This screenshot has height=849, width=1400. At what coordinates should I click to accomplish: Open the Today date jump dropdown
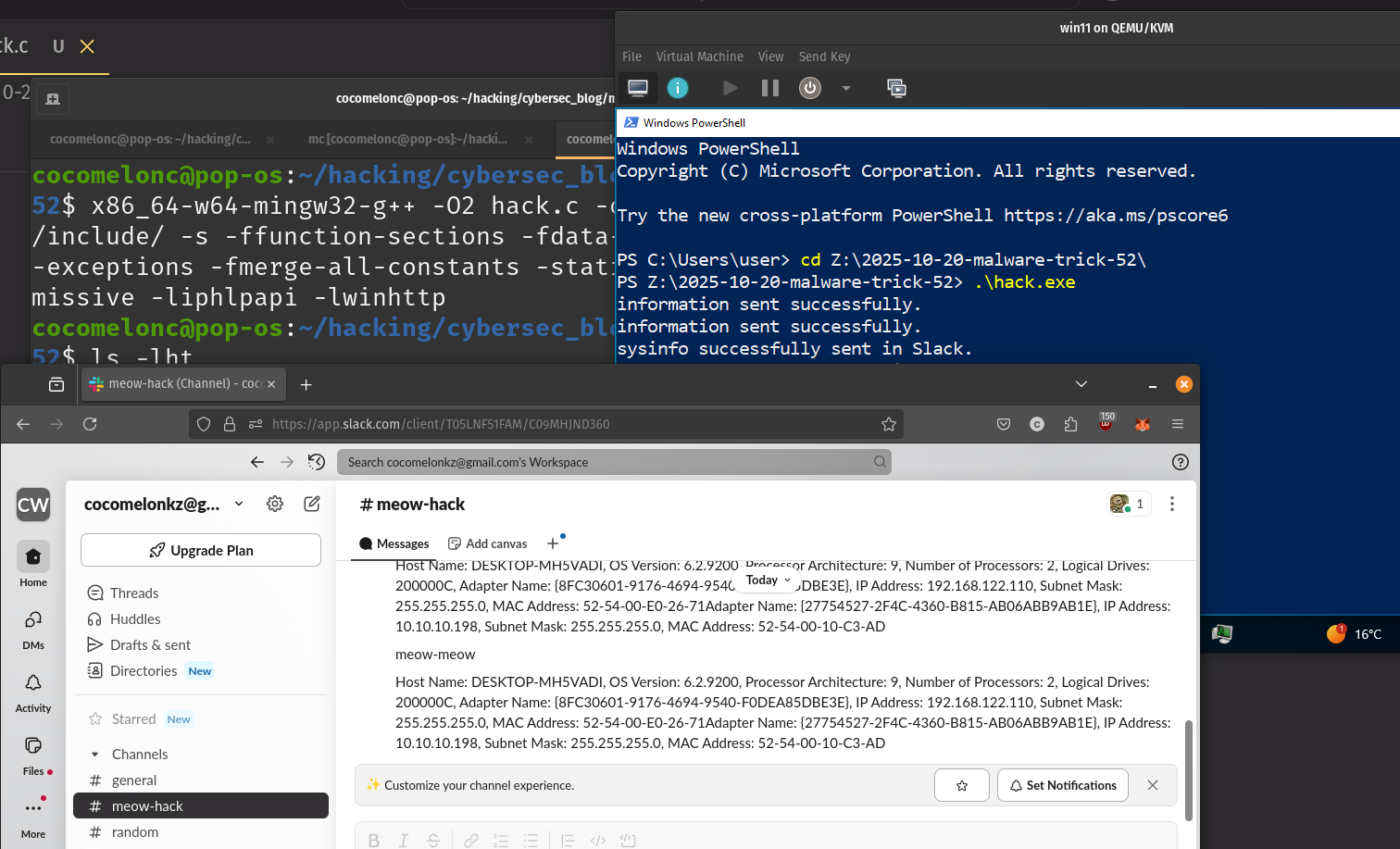768,581
